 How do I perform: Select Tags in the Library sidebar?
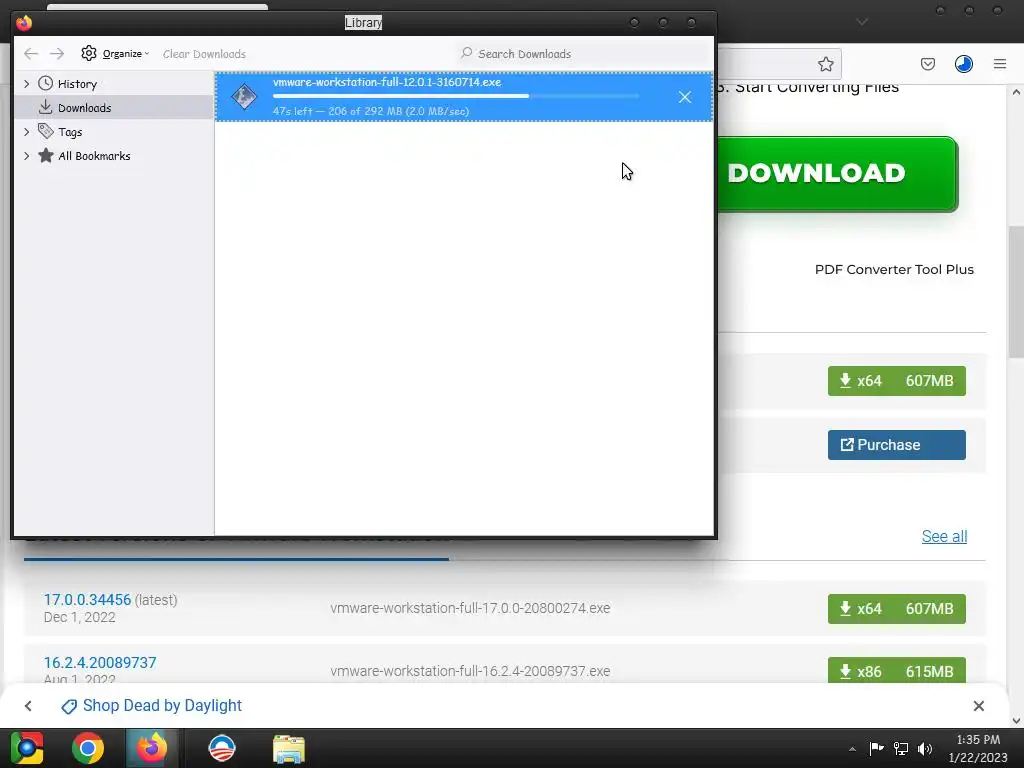(70, 132)
